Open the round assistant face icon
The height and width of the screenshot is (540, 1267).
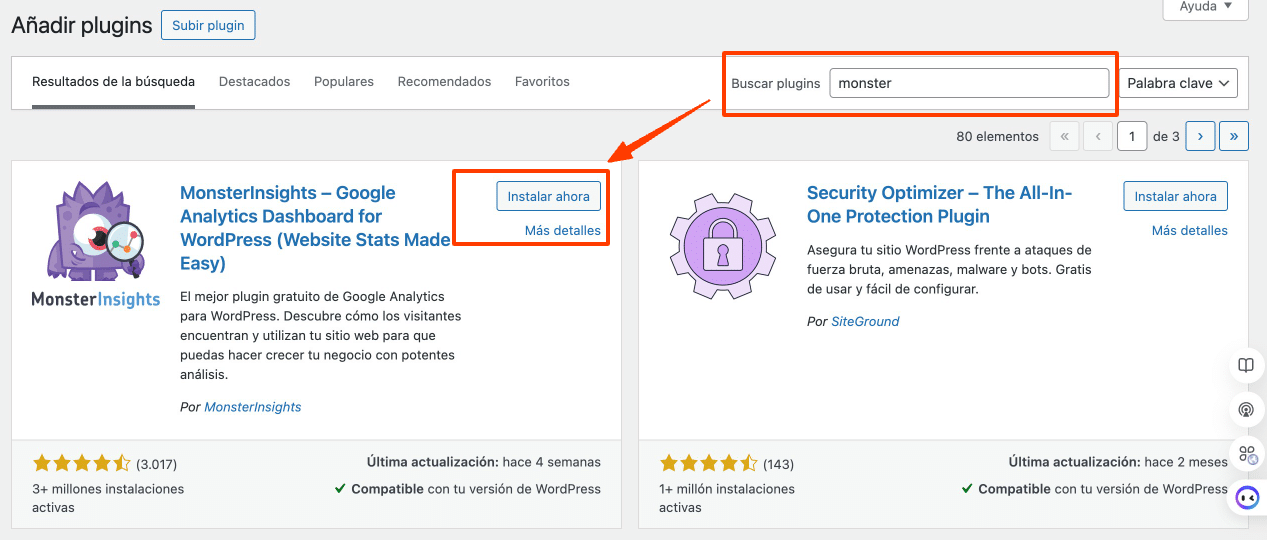tap(1247, 498)
